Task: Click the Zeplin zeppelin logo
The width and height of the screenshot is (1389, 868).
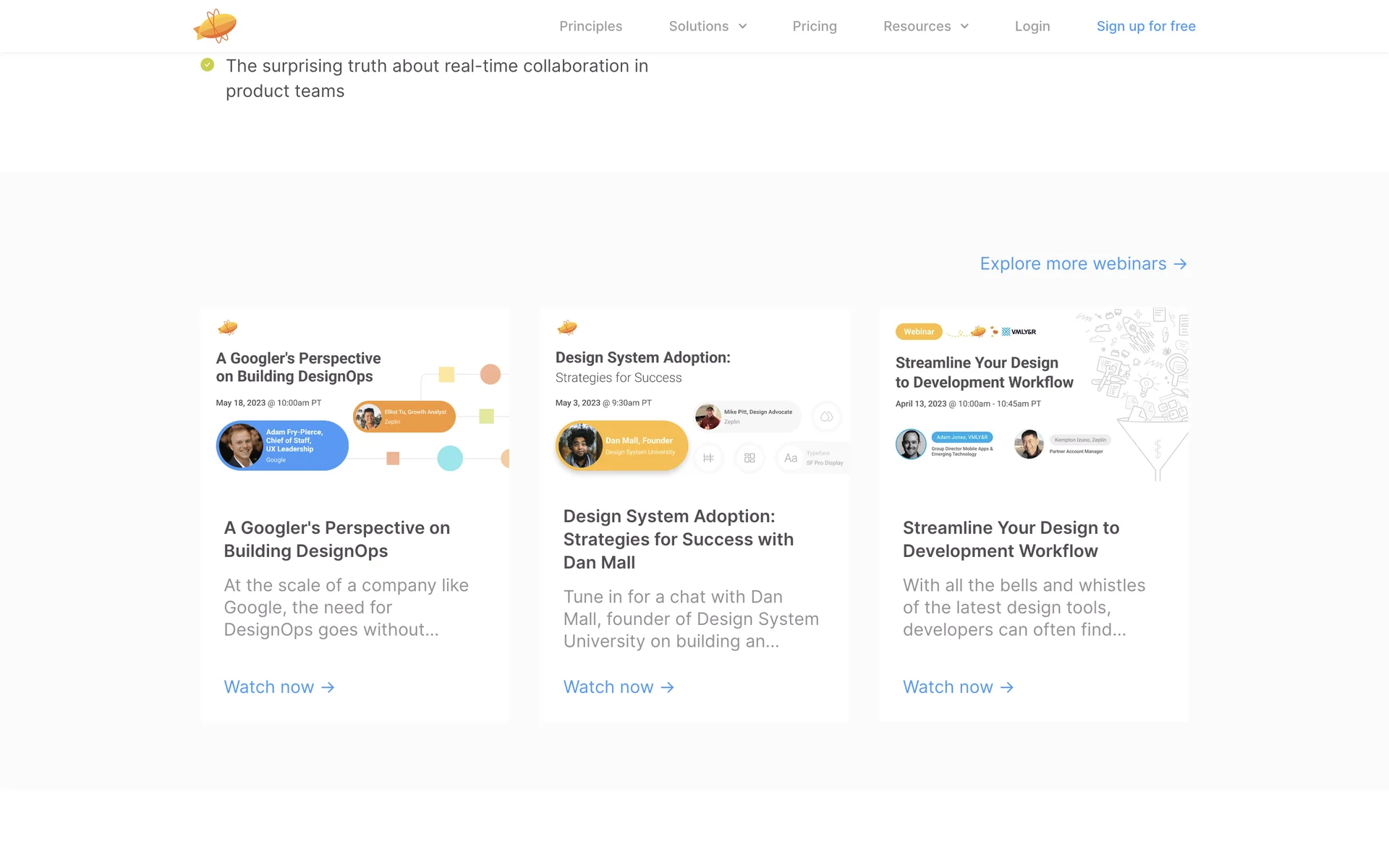Action: pos(215,26)
